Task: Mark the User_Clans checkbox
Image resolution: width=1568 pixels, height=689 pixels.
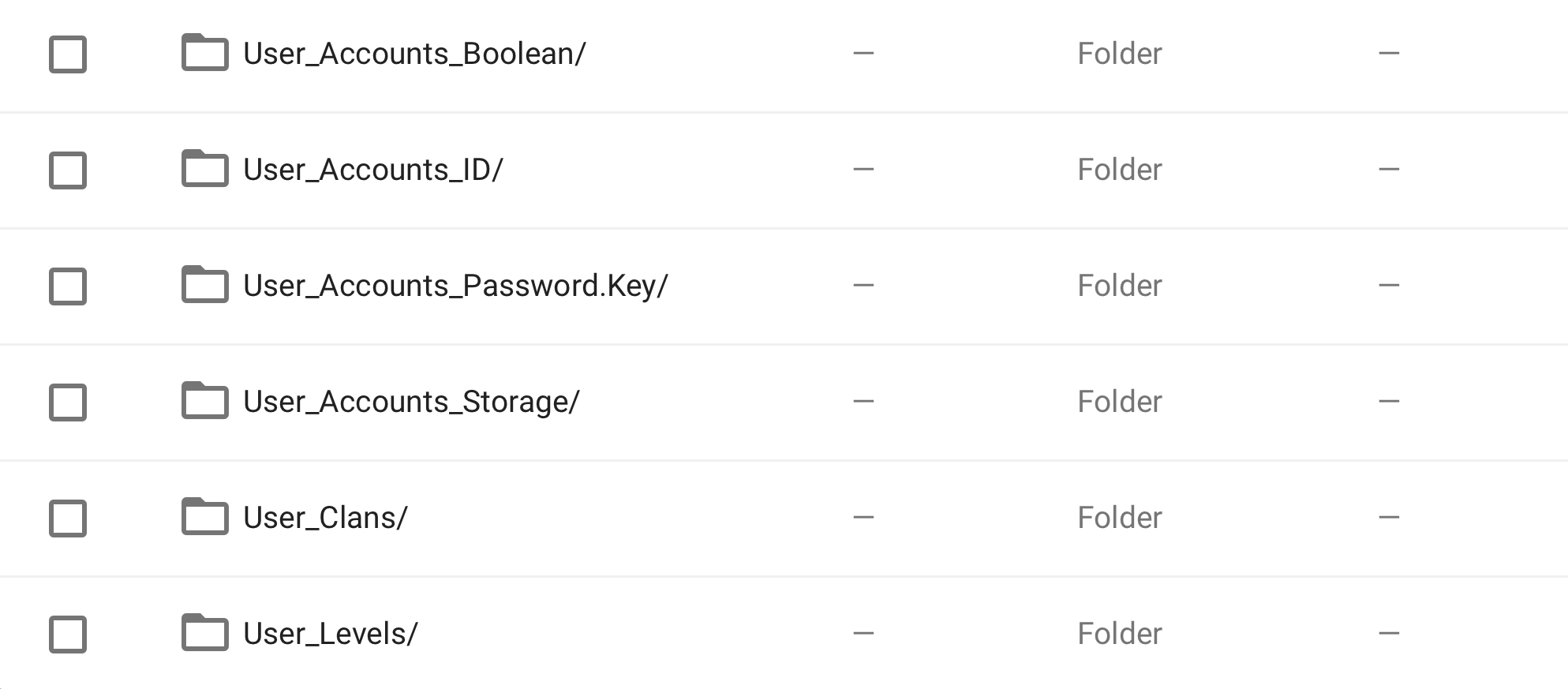Action: pyautogui.click(x=68, y=519)
